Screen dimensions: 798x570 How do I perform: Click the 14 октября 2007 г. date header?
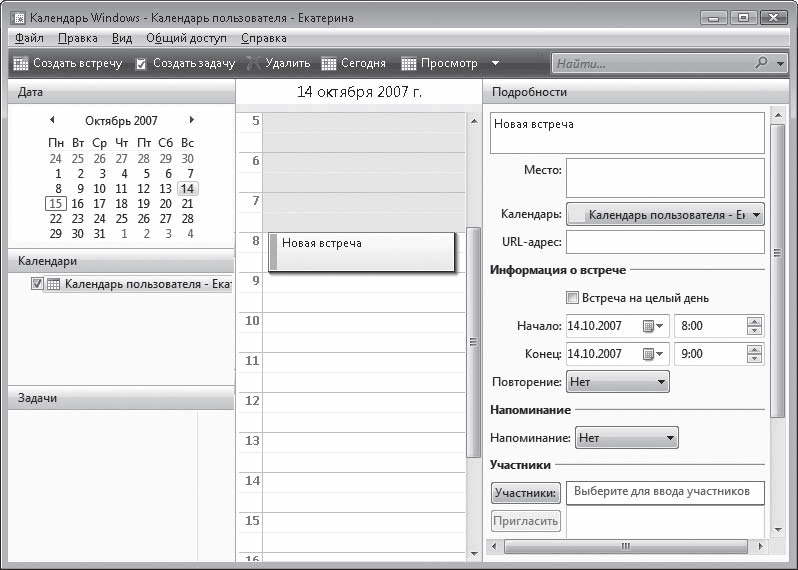[x=359, y=92]
